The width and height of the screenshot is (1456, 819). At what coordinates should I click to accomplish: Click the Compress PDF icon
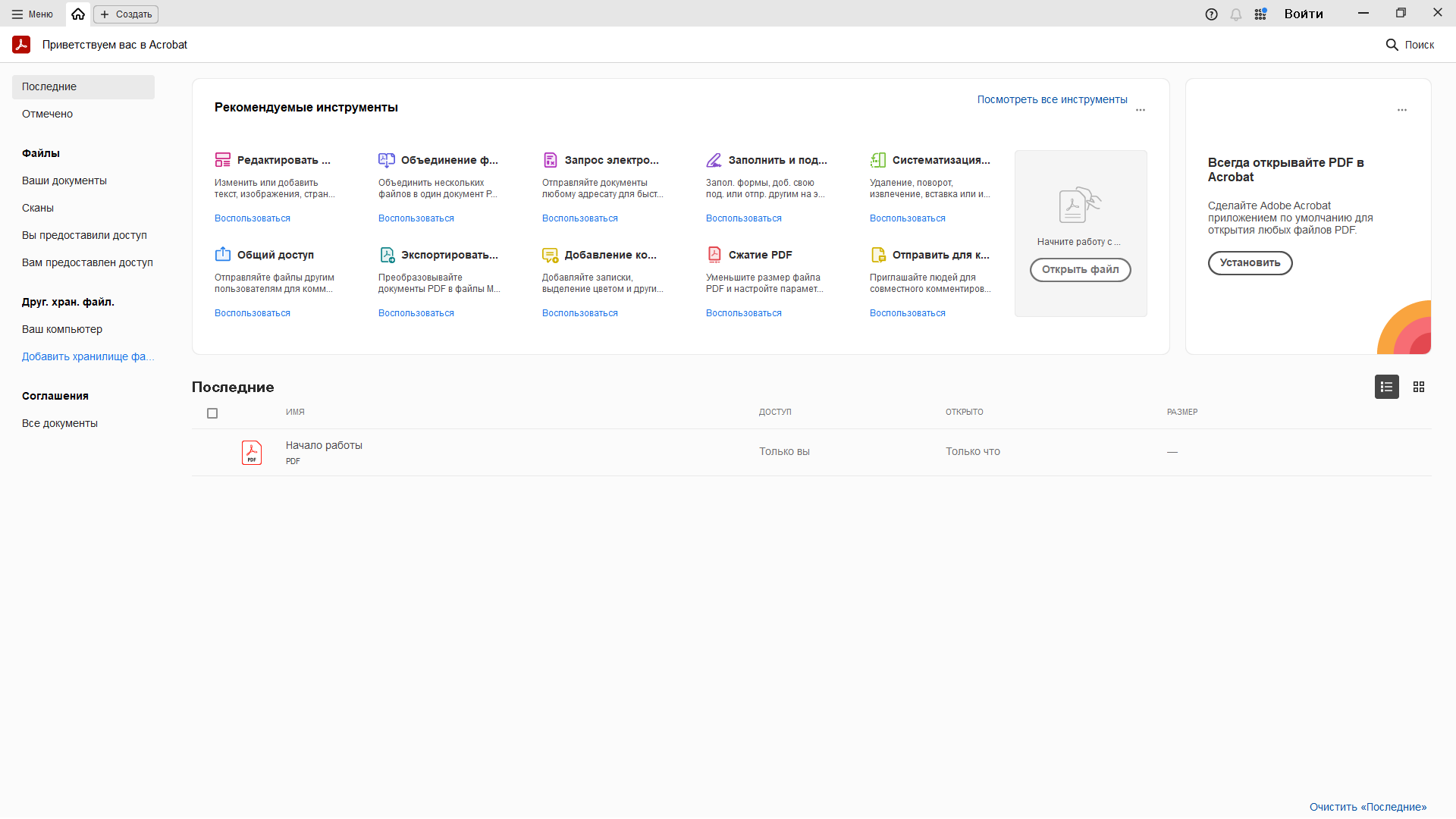[714, 255]
